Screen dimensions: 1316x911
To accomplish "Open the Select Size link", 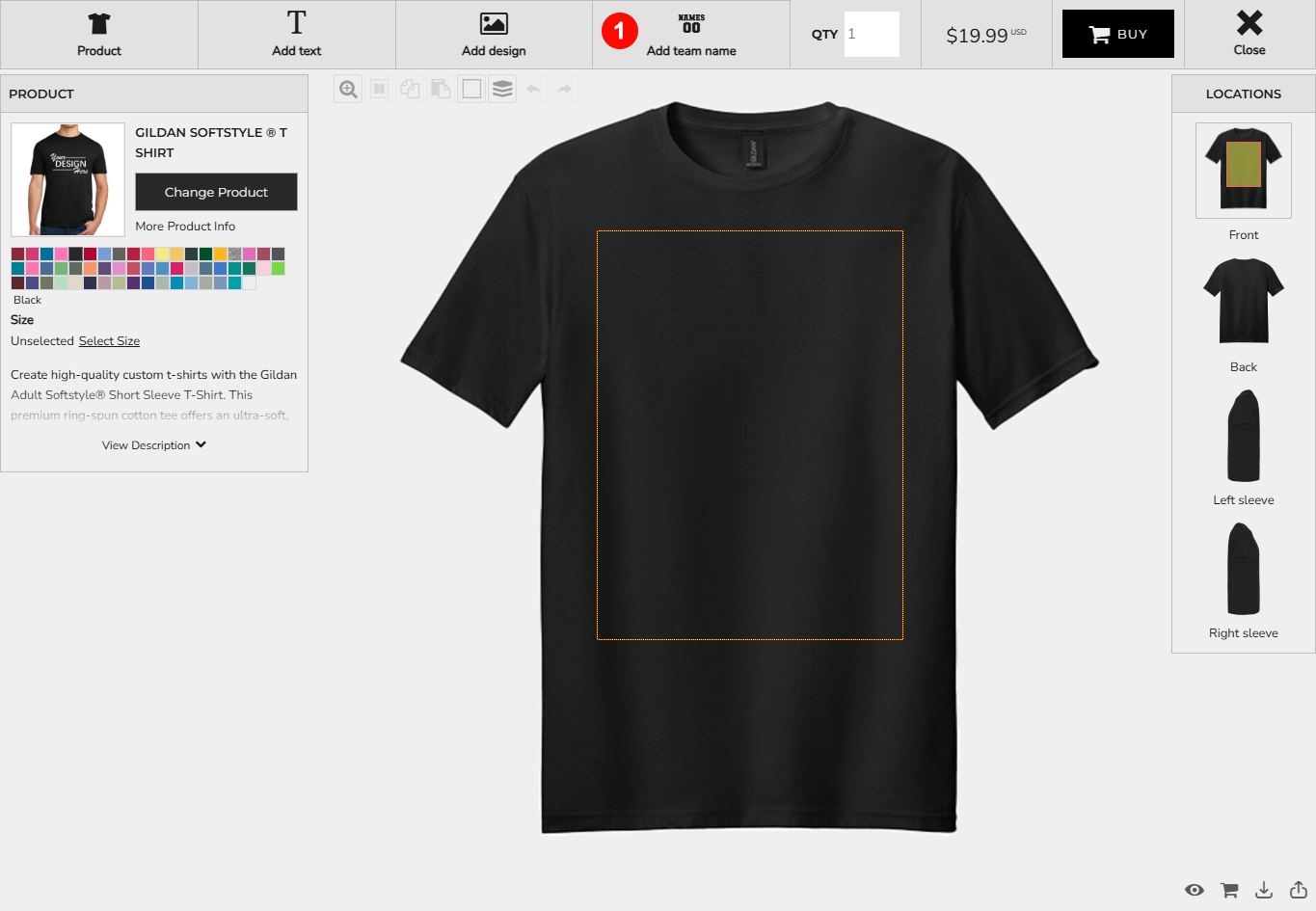I will 109,341.
